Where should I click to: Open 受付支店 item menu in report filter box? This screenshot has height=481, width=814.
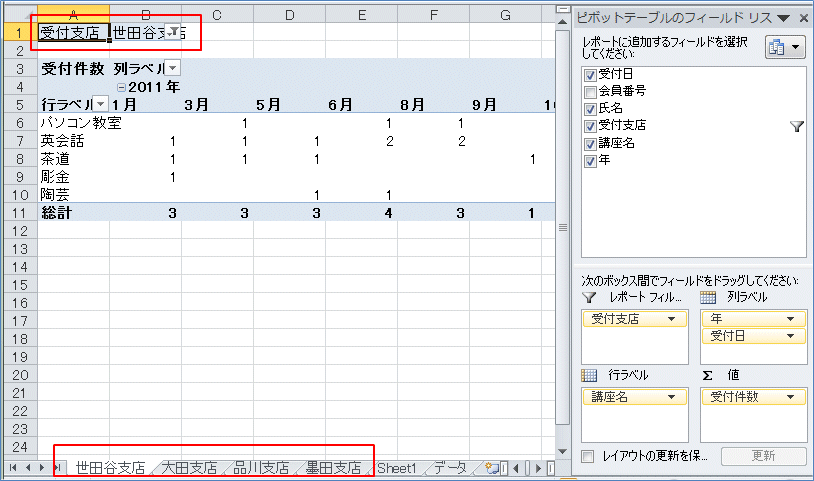click(x=671, y=319)
